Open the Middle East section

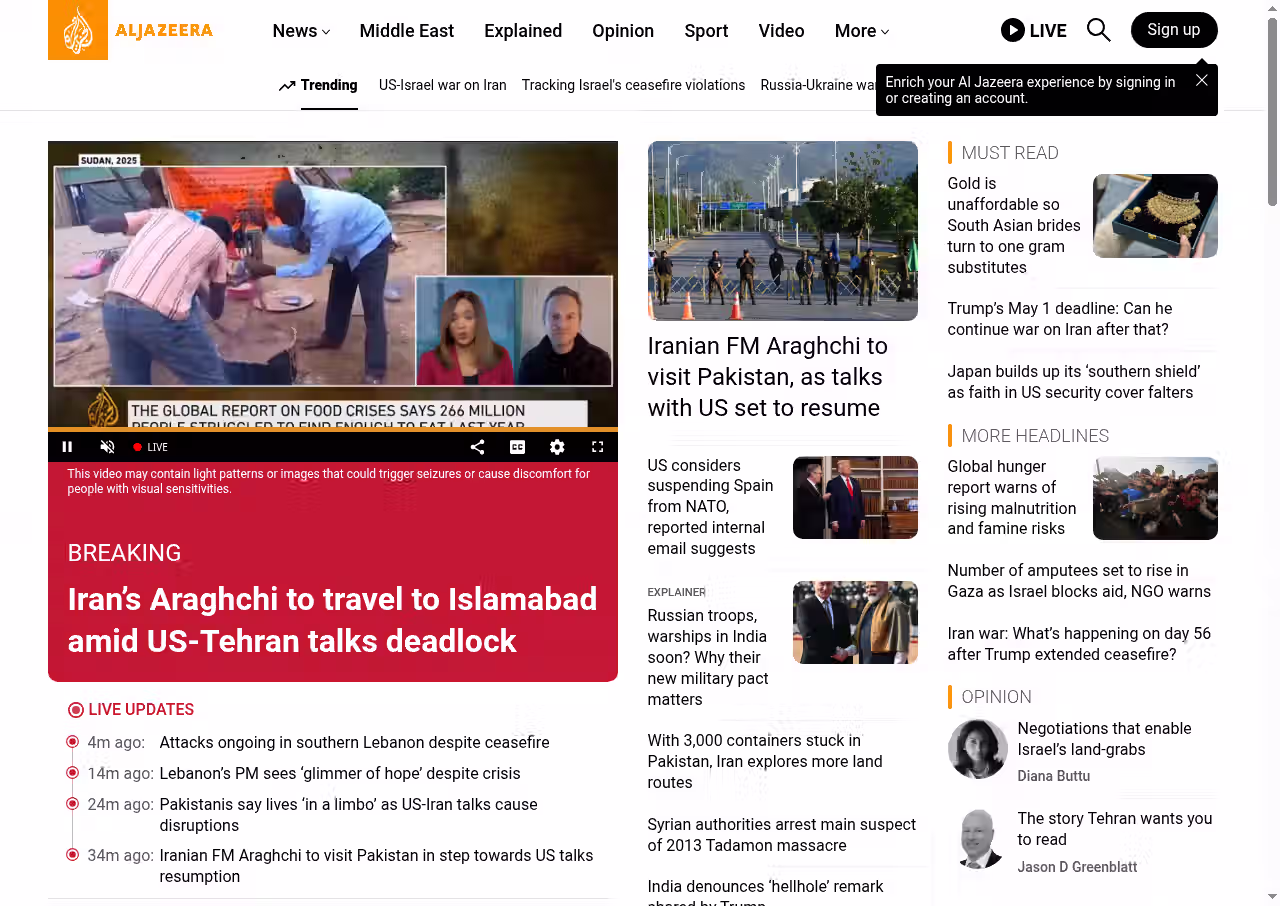click(x=406, y=31)
